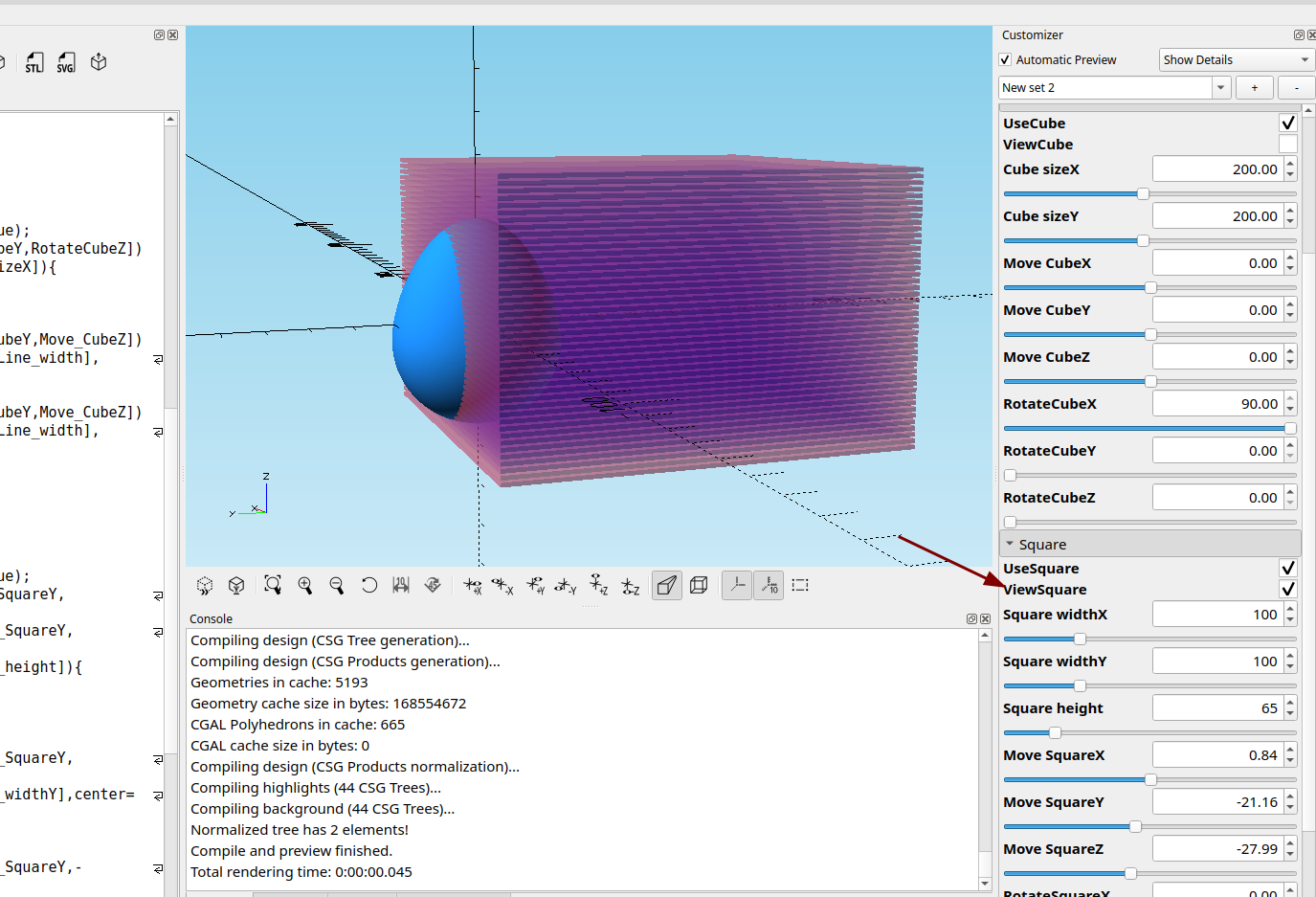Switch to the -Z axis view
This screenshot has height=897, width=1316.
coord(630,585)
